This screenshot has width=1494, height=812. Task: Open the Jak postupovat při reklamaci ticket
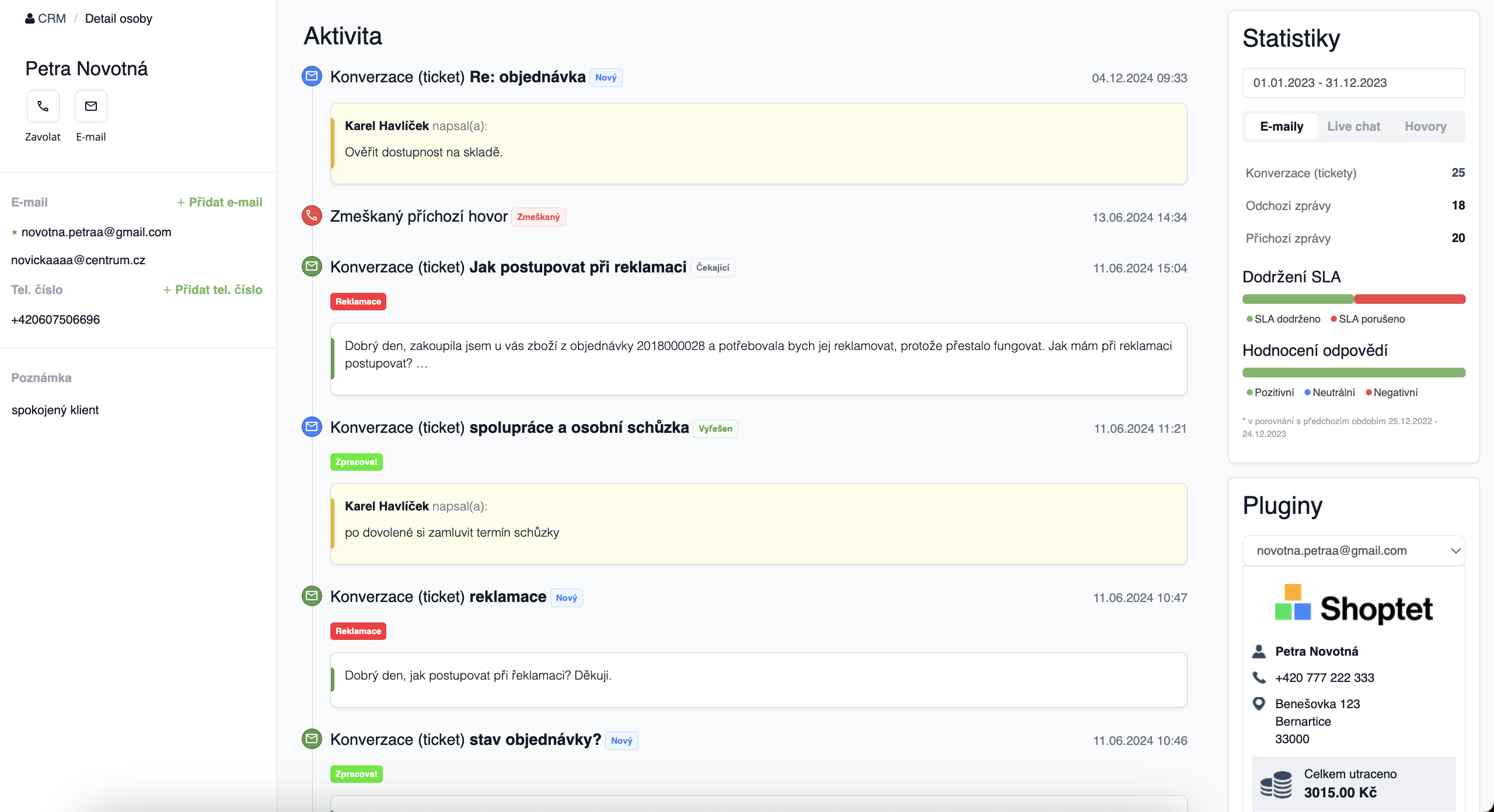(x=577, y=267)
